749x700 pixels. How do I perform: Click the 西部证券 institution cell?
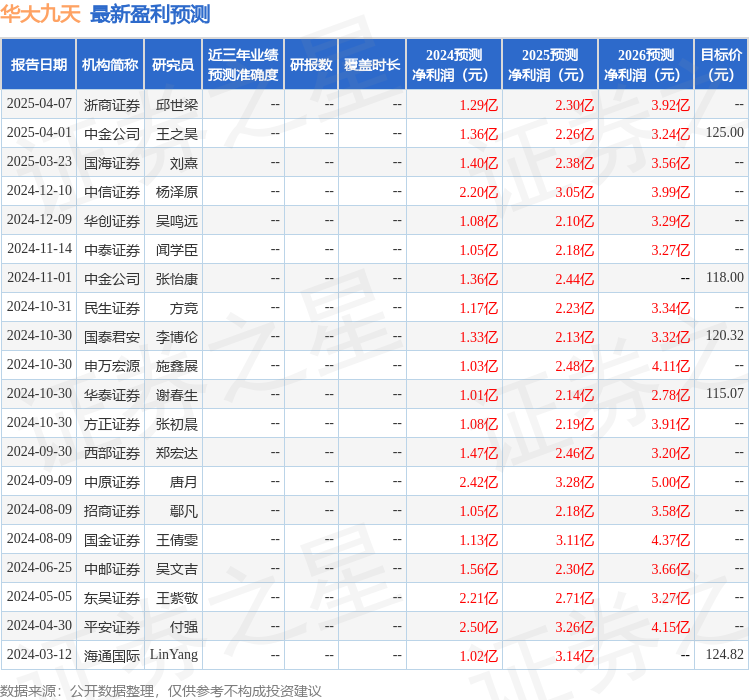[112, 452]
